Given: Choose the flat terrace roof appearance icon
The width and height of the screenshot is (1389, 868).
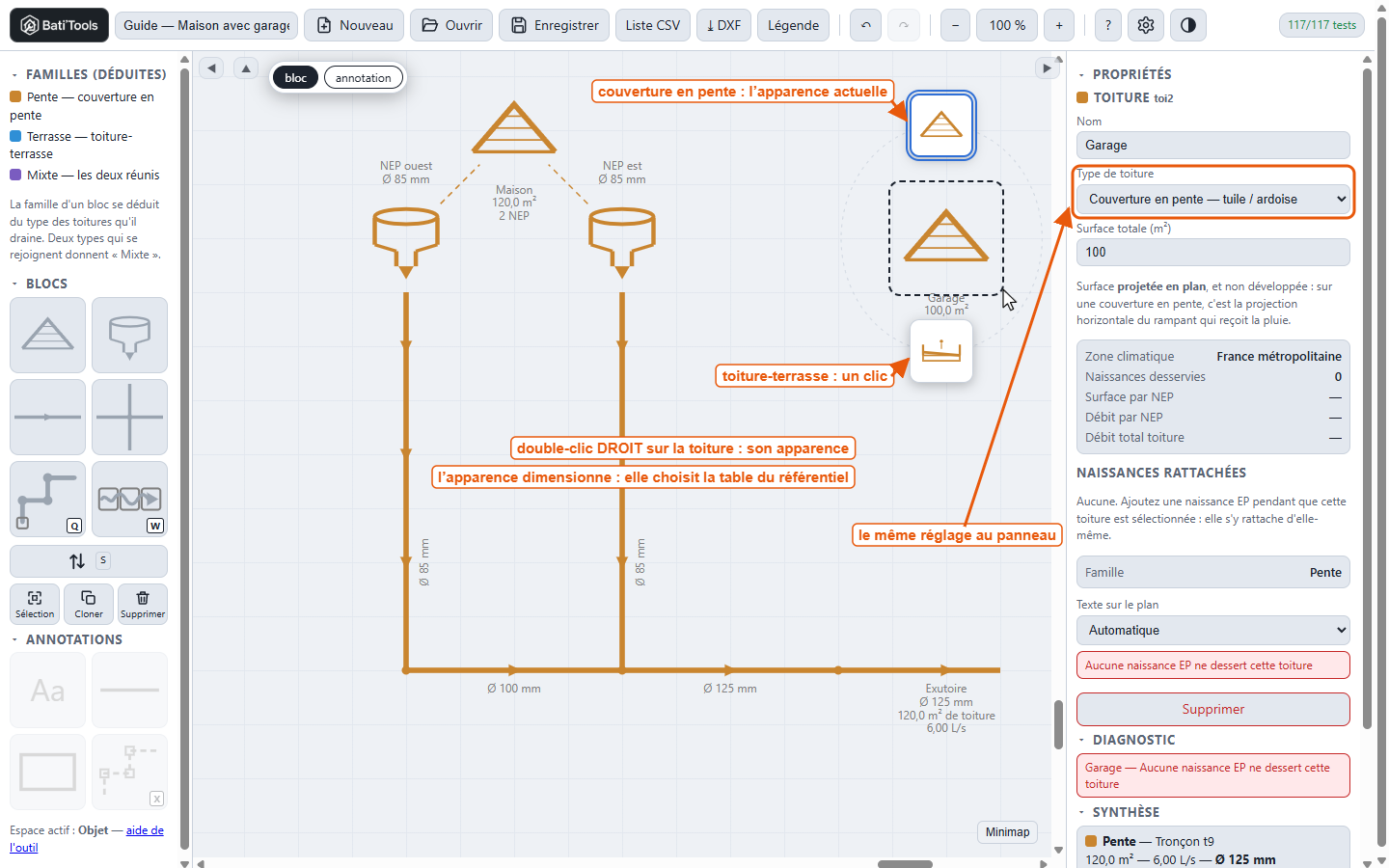Looking at the screenshot, I should 941,351.
